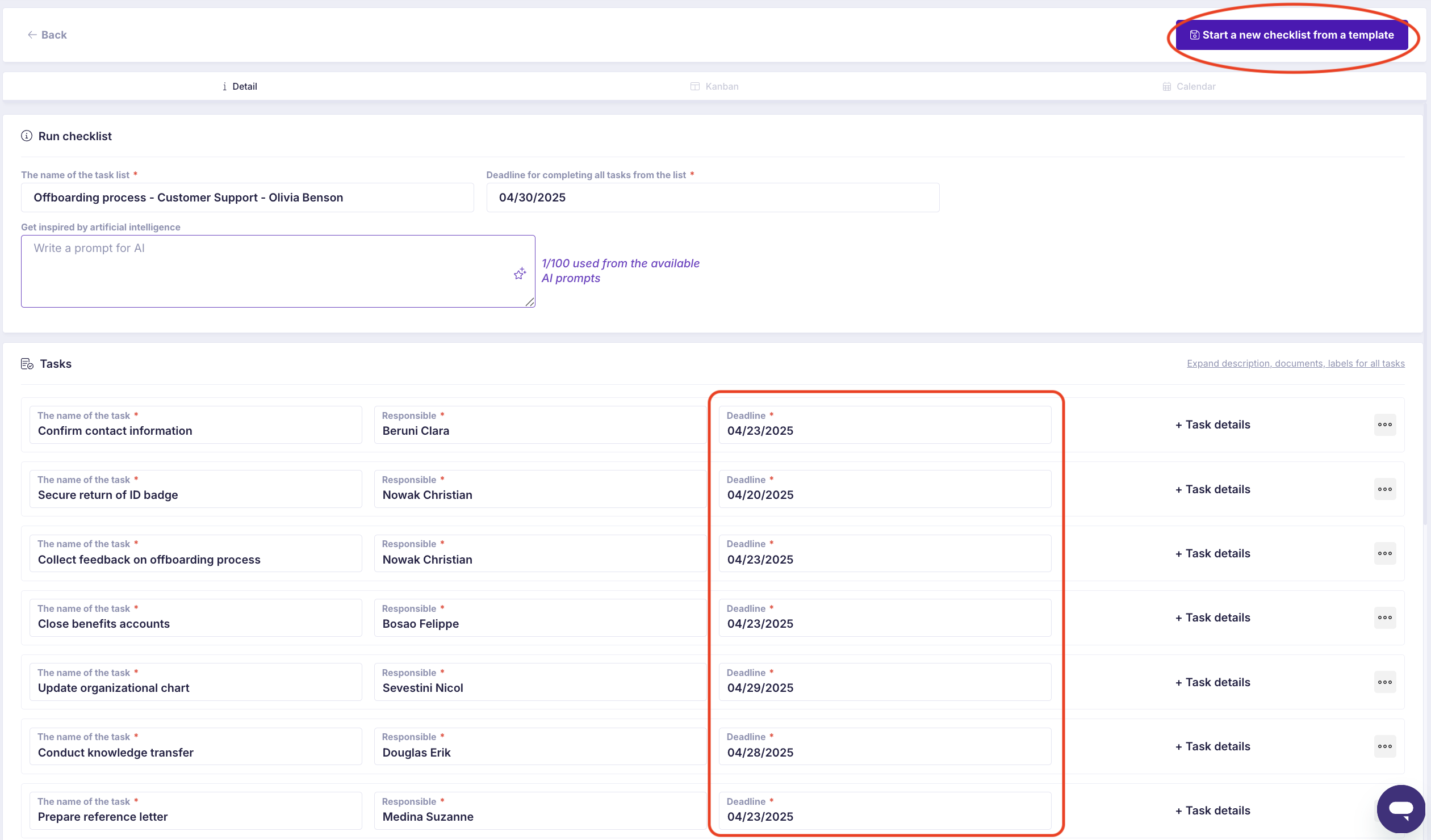Change deadline of Close benefits accounts task

point(885,618)
